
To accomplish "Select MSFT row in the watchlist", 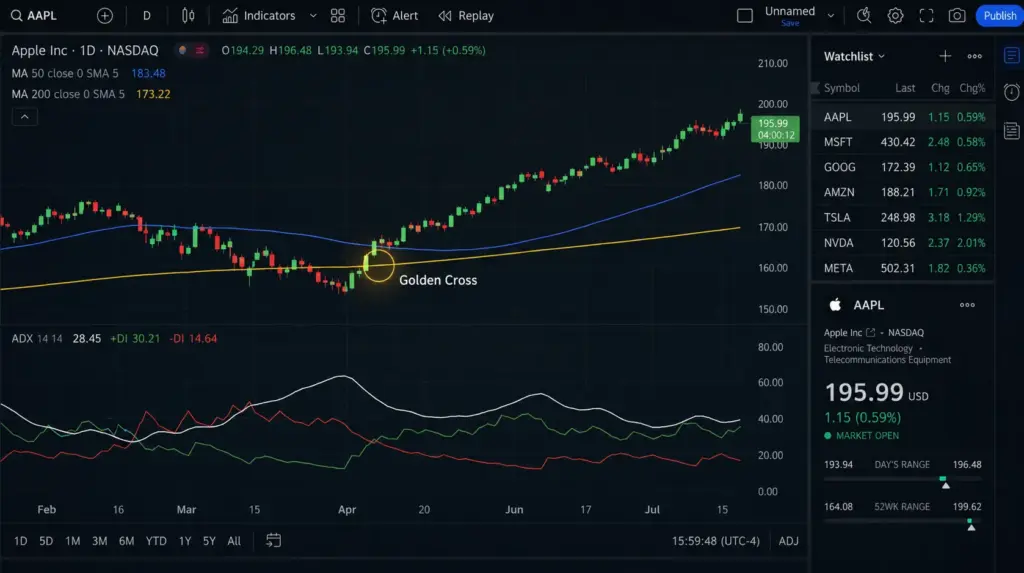I will click(x=903, y=142).
